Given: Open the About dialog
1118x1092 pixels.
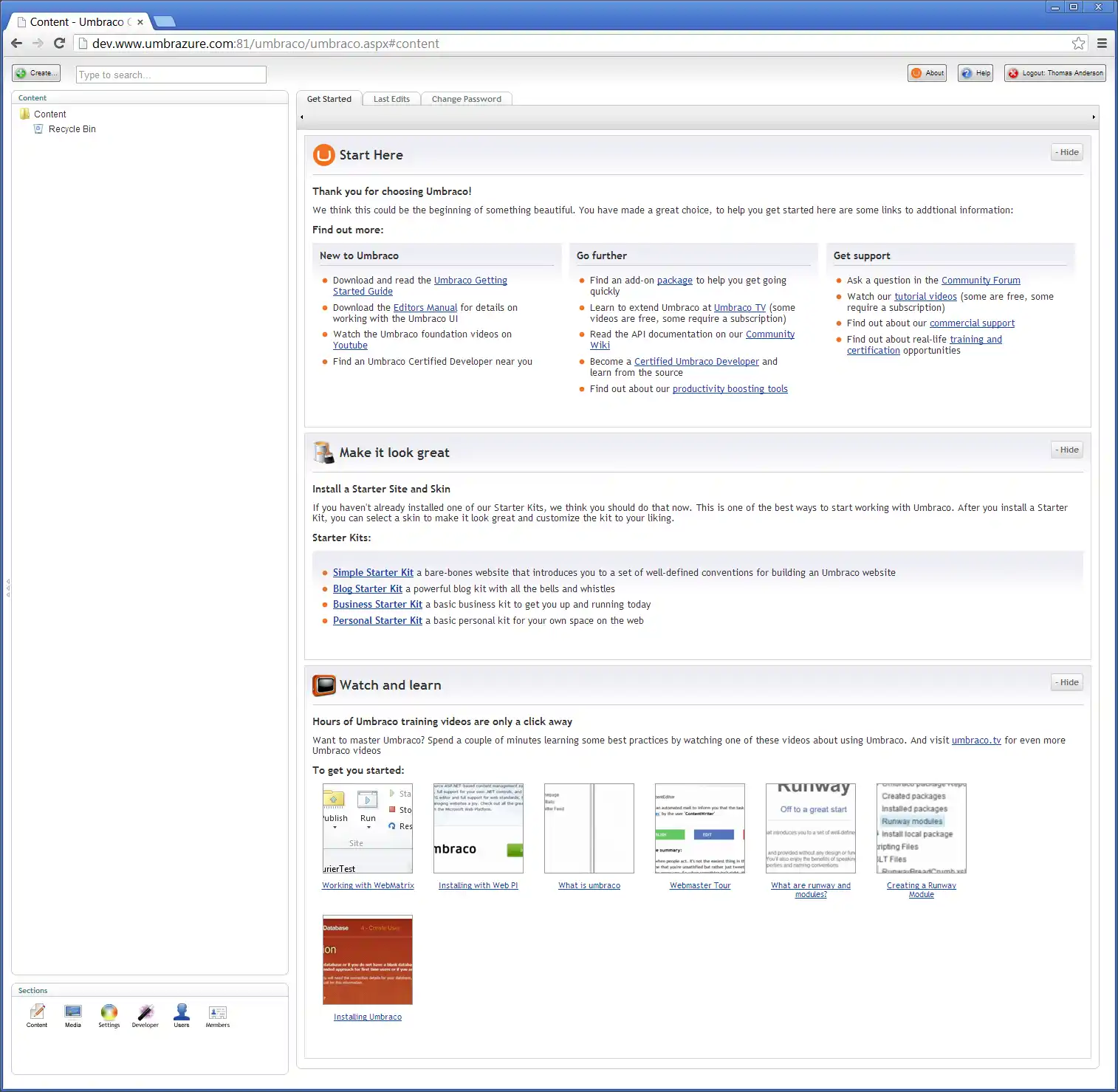Looking at the screenshot, I should (x=927, y=73).
